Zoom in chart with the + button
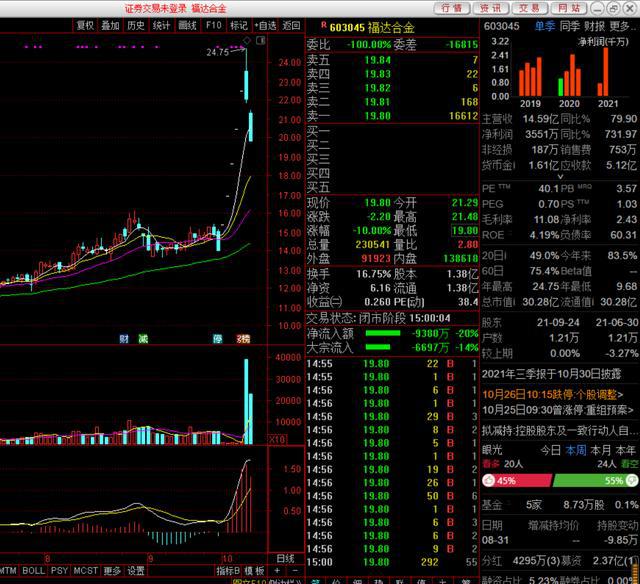The image size is (640, 584). click(x=277, y=570)
